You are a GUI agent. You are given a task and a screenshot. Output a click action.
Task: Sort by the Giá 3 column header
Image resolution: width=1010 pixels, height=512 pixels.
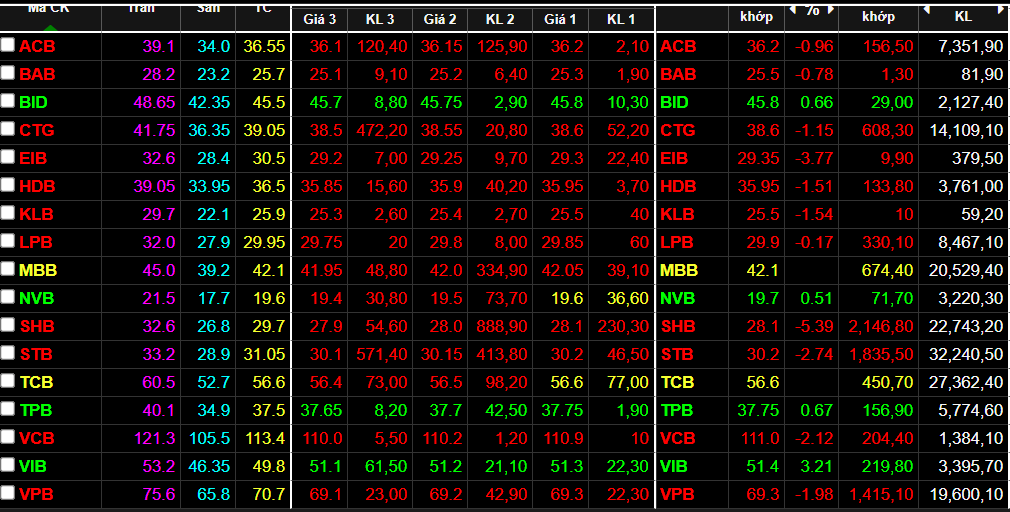click(320, 18)
